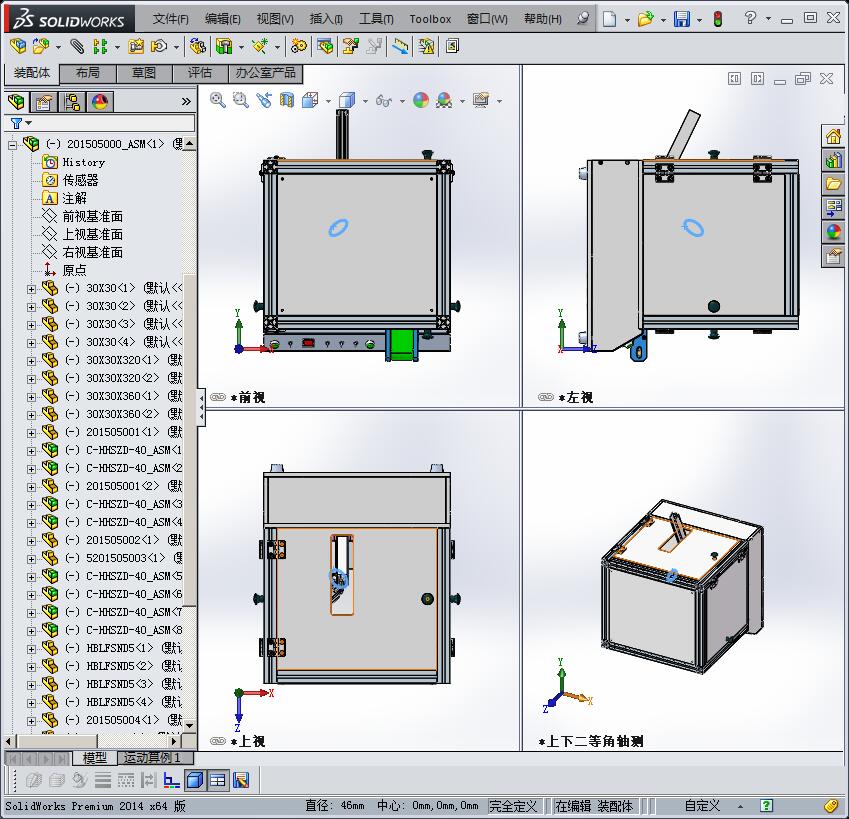The image size is (849, 819).
Task: Select the 前视基准面 plane in tree
Action: [x=93, y=217]
